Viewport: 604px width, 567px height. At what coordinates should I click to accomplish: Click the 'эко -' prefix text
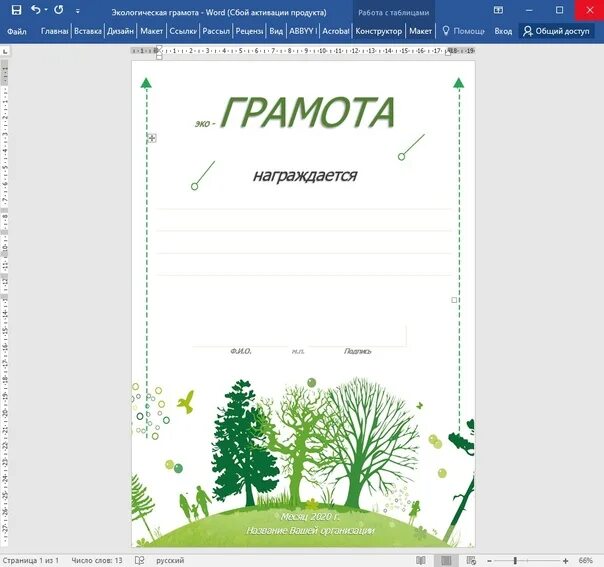pos(205,124)
